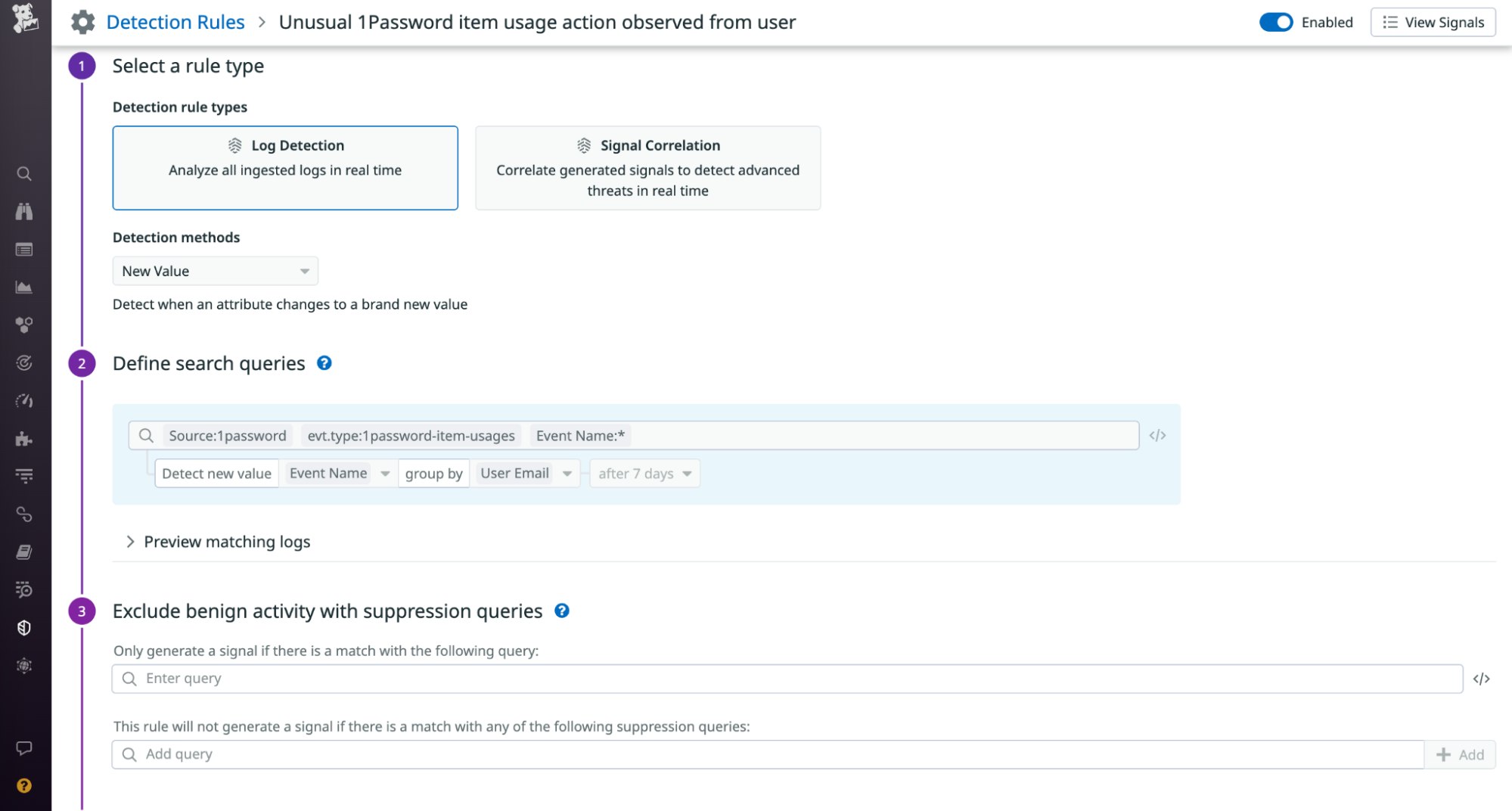Click help icon next to Define search queries
The image size is (1512, 811).
point(324,363)
